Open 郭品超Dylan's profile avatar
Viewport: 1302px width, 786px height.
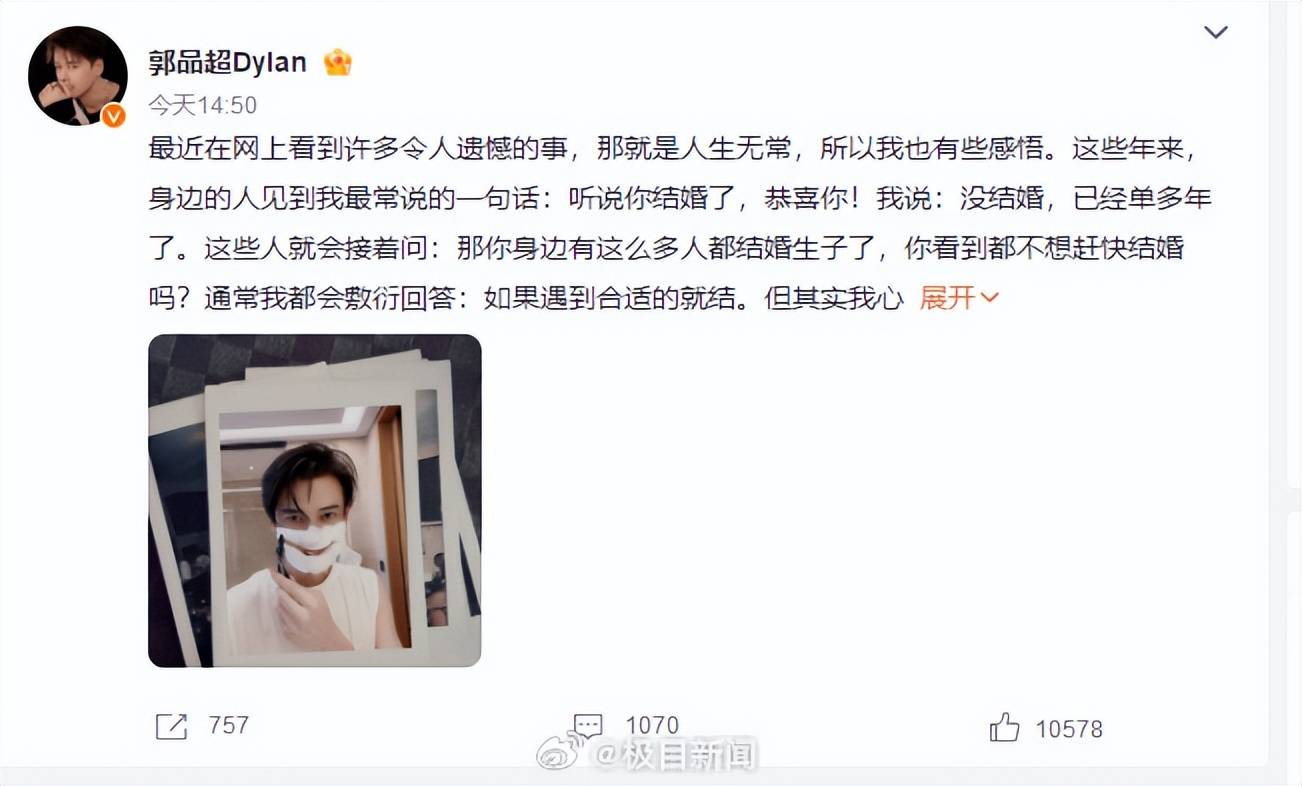click(78, 76)
